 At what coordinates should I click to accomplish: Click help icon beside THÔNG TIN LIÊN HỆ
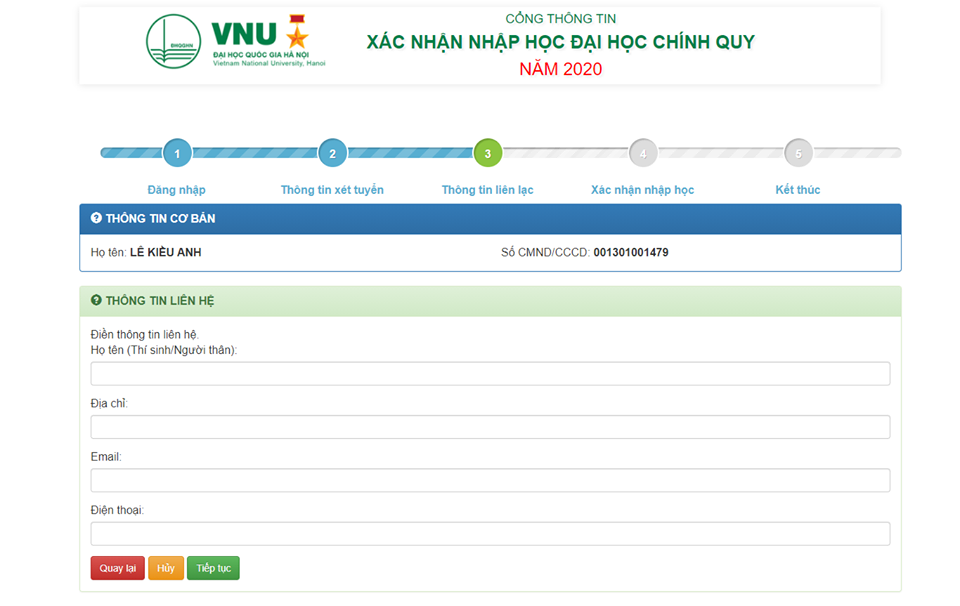click(x=96, y=300)
